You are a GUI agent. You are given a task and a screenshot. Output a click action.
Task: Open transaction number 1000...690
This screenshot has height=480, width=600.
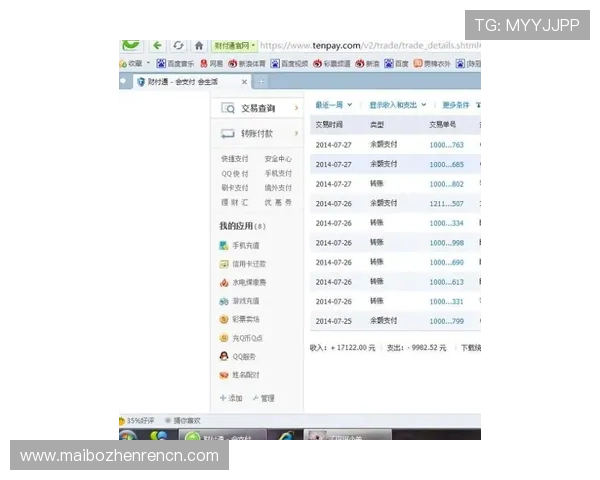[447, 262]
